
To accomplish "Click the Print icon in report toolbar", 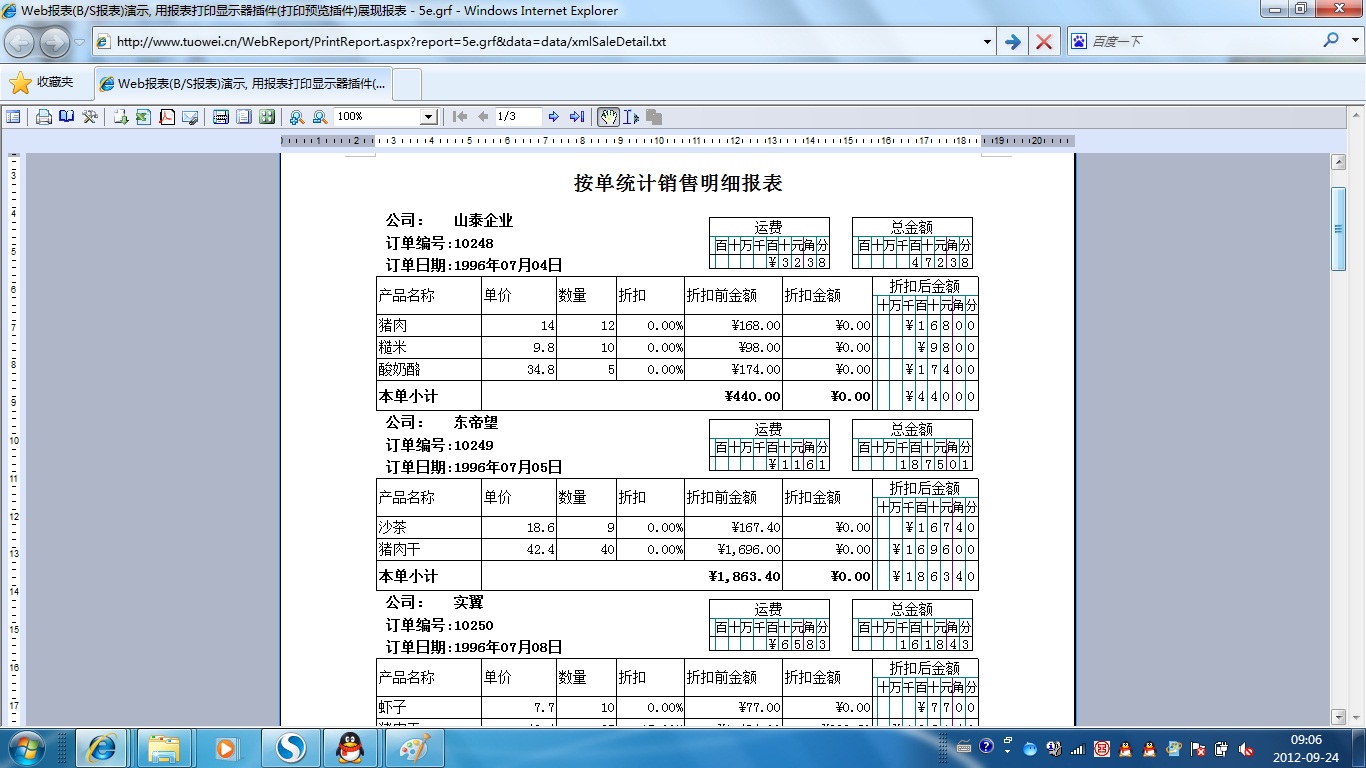I will pos(44,117).
